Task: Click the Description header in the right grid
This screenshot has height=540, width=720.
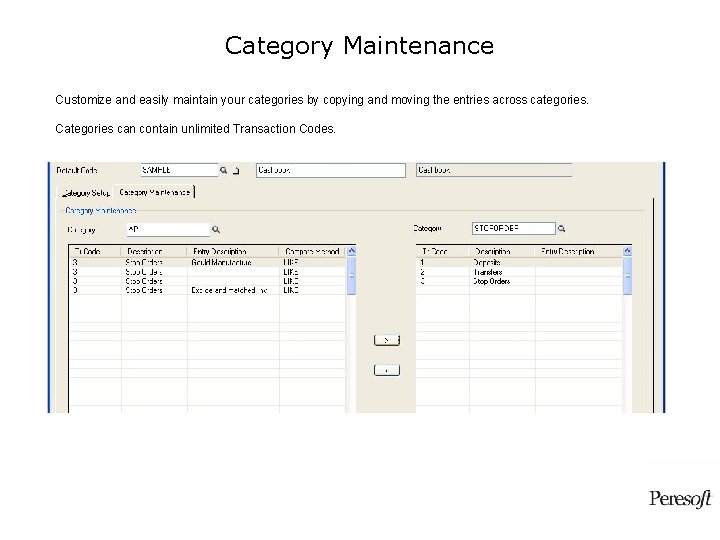Action: point(502,252)
